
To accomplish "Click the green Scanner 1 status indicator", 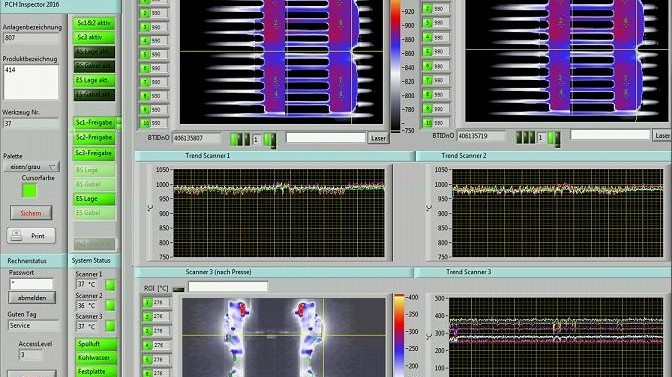I will [x=111, y=285].
